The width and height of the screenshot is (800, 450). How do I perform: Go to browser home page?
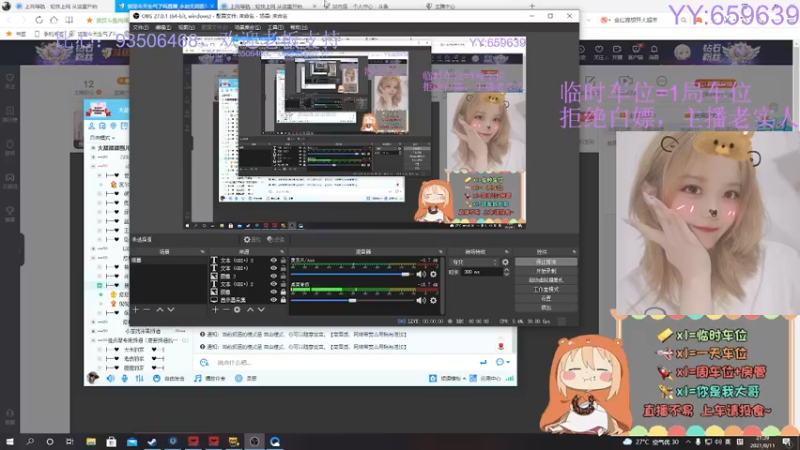(x=54, y=20)
